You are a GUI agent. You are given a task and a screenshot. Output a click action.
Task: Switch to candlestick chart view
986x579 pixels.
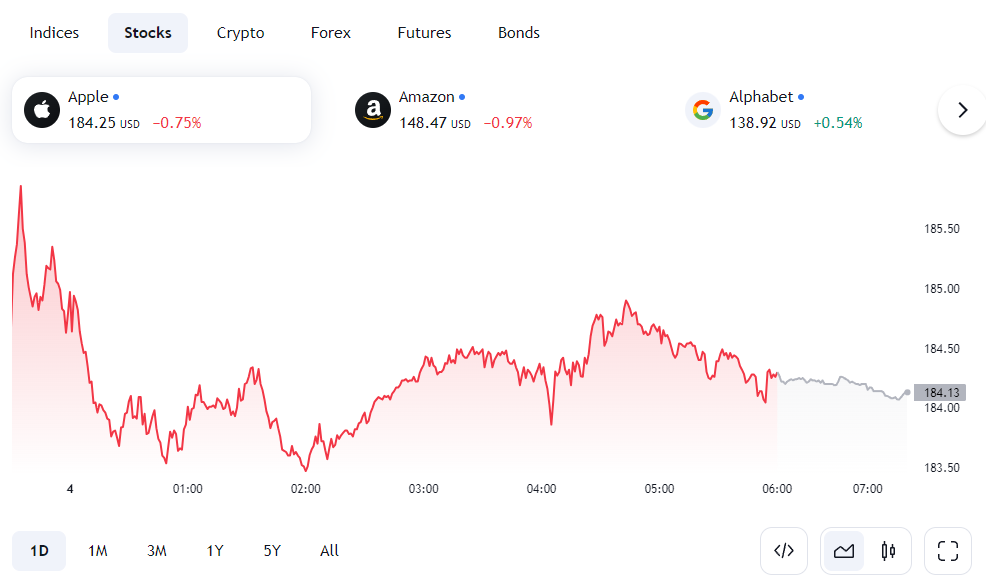(887, 550)
